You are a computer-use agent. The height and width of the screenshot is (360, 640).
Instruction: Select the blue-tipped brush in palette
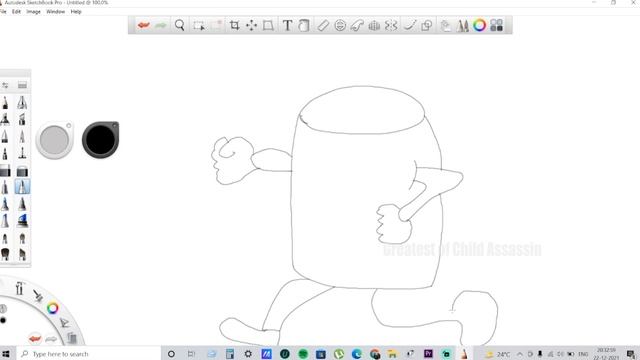click(x=22, y=220)
